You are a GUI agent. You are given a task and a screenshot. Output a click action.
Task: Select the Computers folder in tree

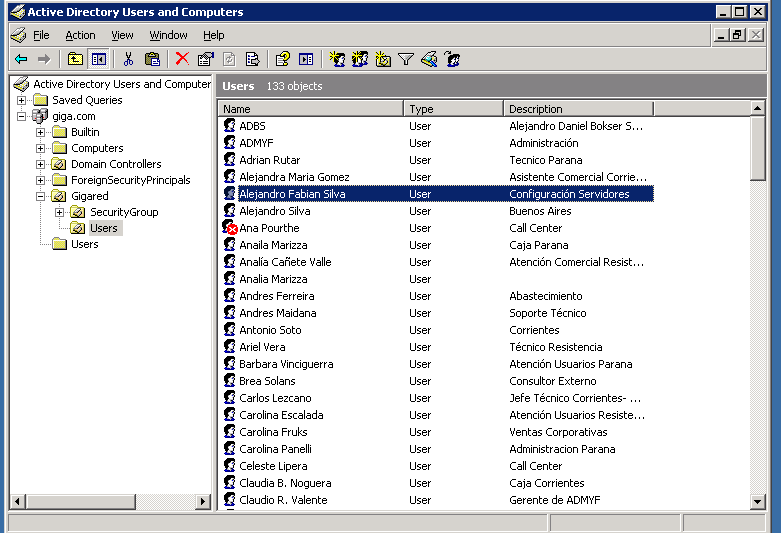pos(97,148)
